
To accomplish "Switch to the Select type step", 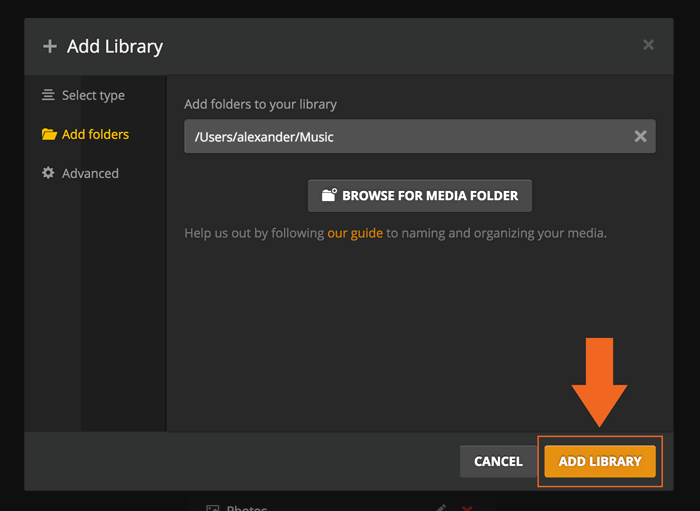I will (x=93, y=95).
